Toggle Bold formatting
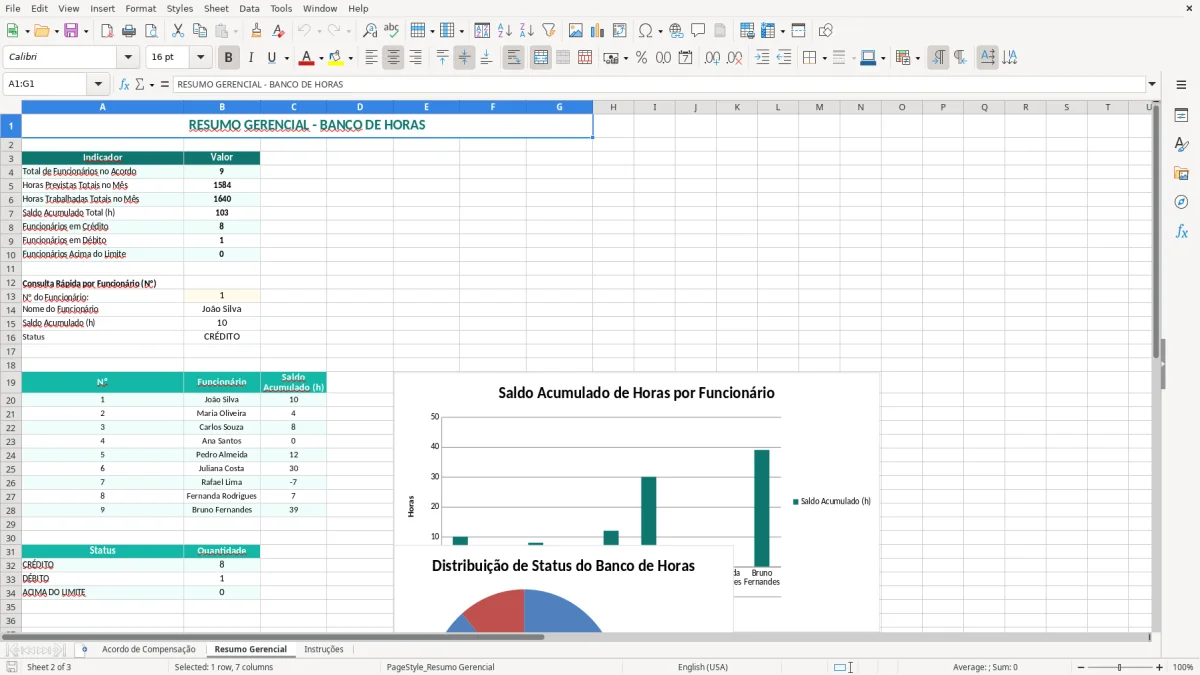The width and height of the screenshot is (1200, 675). pyautogui.click(x=229, y=58)
